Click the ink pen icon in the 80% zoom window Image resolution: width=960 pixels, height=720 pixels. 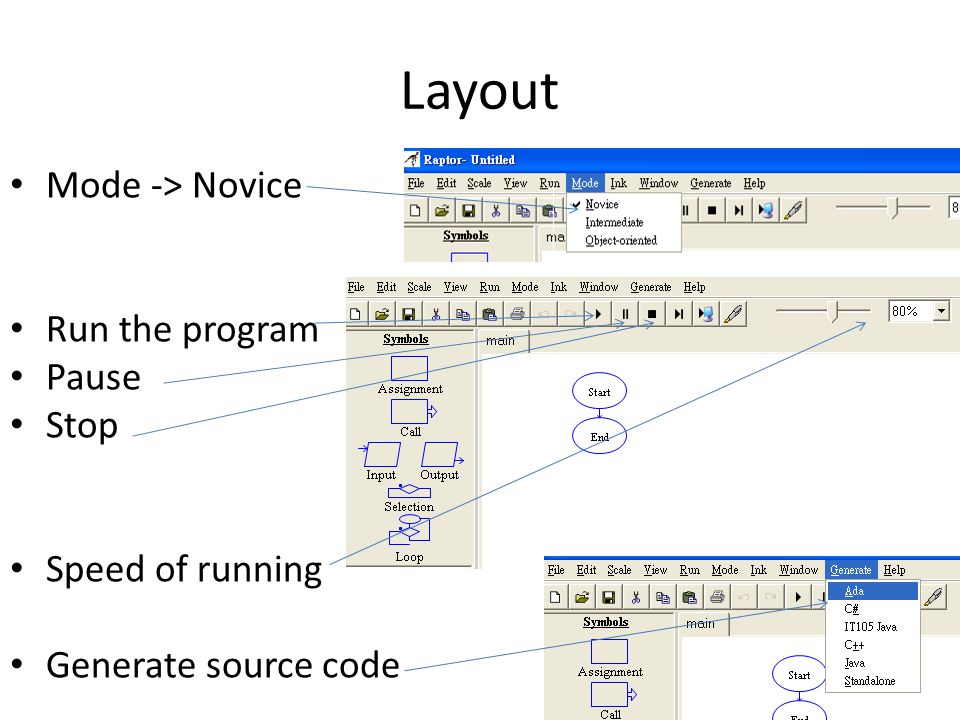pyautogui.click(x=733, y=314)
